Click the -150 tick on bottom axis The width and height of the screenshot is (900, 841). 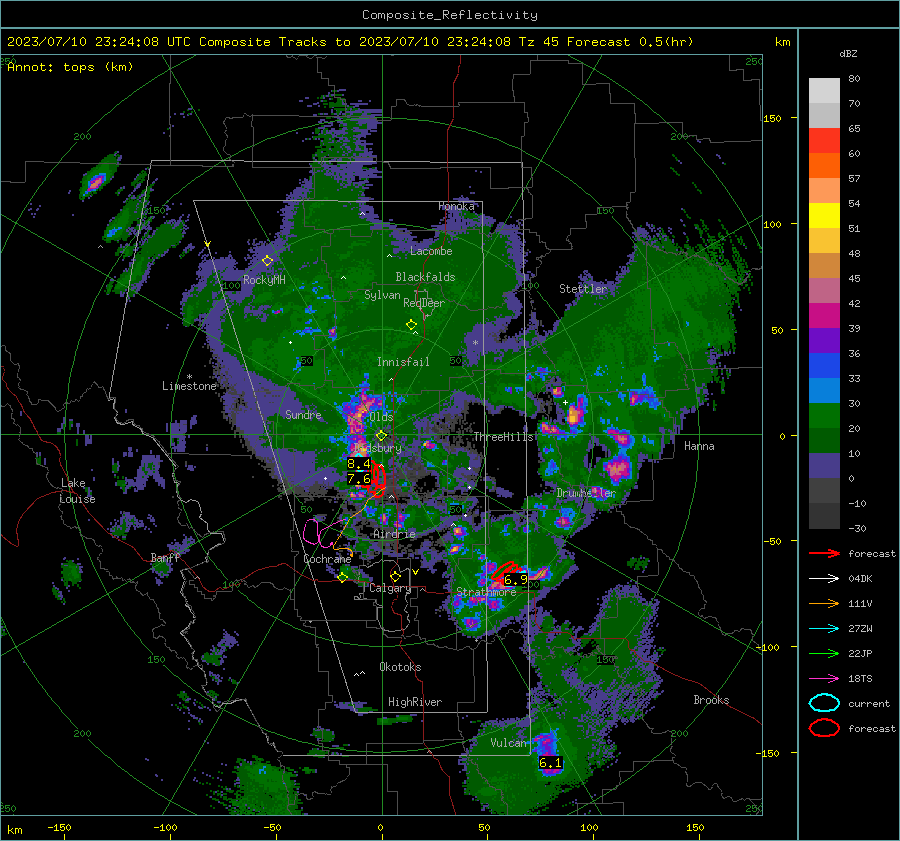[x=59, y=827]
